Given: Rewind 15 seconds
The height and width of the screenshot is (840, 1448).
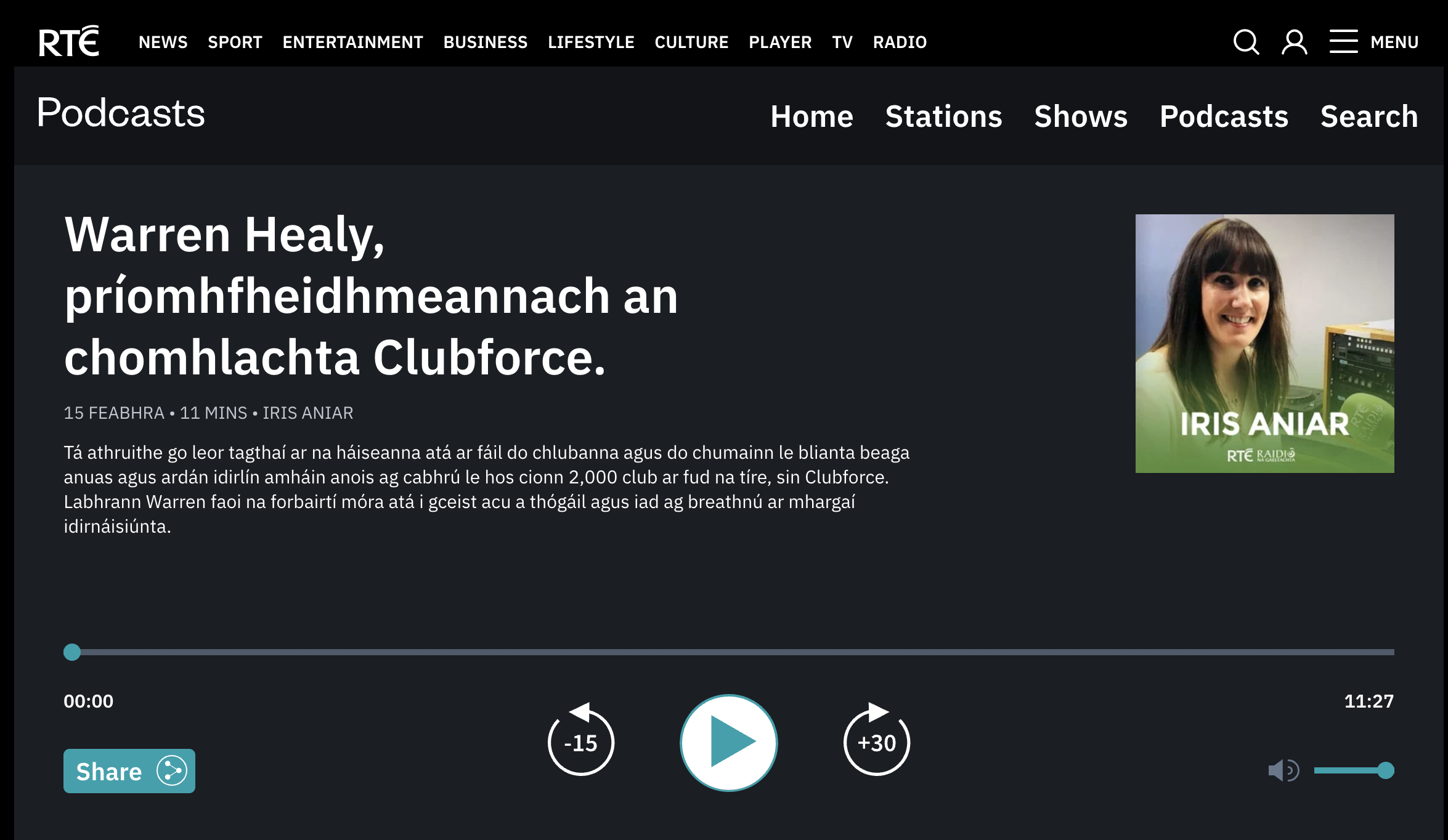Looking at the screenshot, I should coord(581,740).
